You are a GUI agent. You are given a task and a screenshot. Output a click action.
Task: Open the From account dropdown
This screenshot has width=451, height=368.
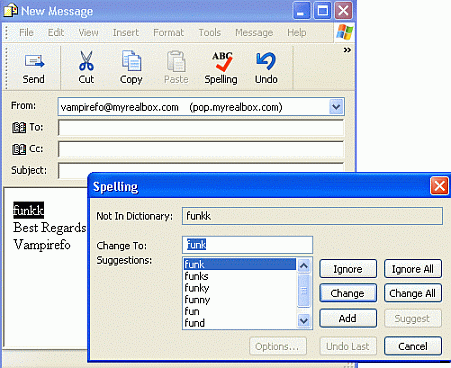coord(336,107)
